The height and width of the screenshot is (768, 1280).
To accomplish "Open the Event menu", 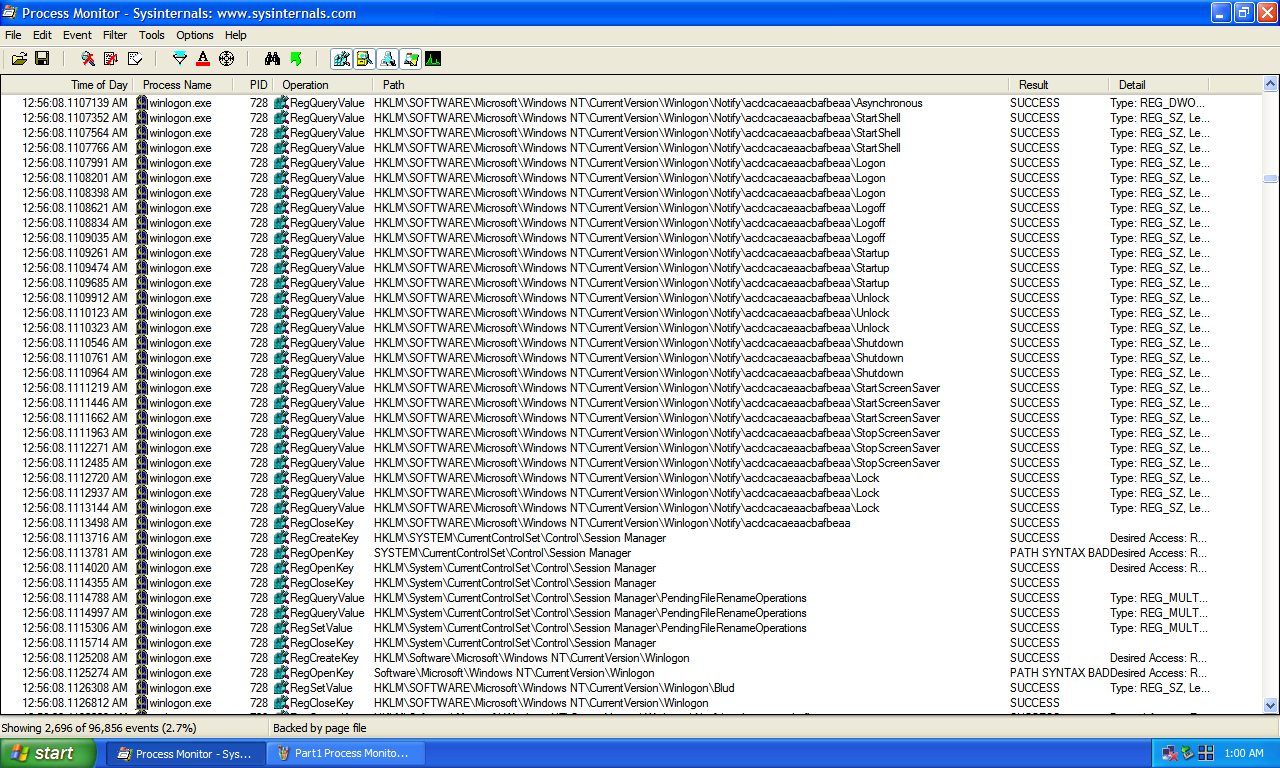I will click(x=77, y=35).
